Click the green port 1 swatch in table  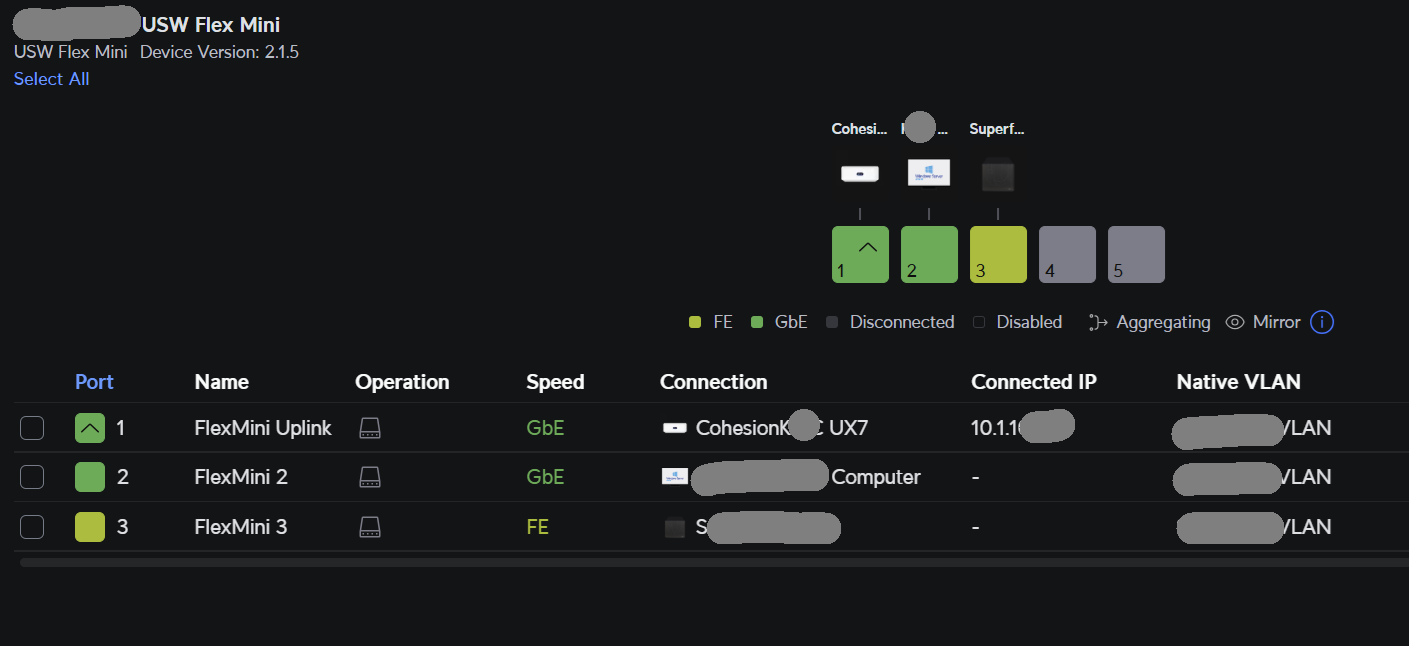[x=90, y=428]
